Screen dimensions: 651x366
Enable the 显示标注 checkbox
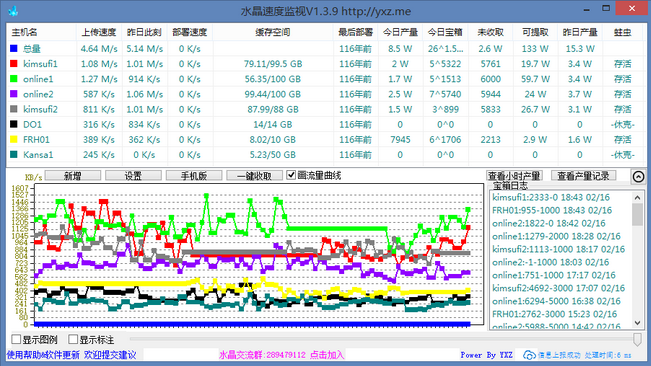tap(73, 339)
